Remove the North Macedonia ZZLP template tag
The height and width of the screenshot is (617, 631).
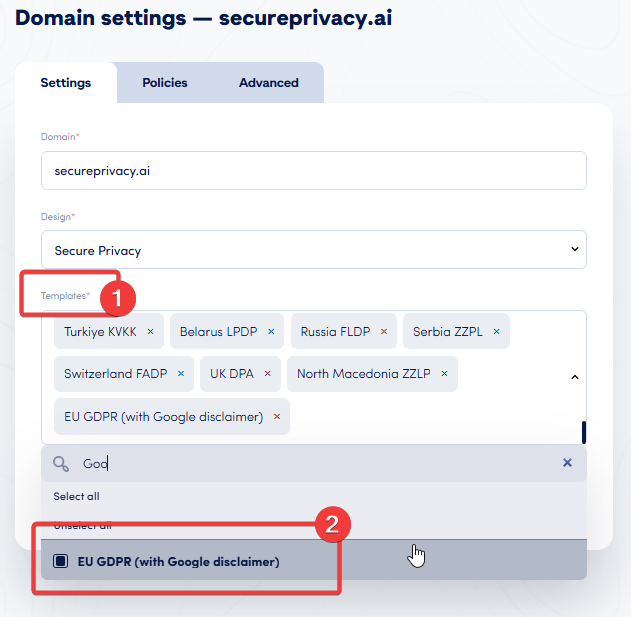(444, 374)
